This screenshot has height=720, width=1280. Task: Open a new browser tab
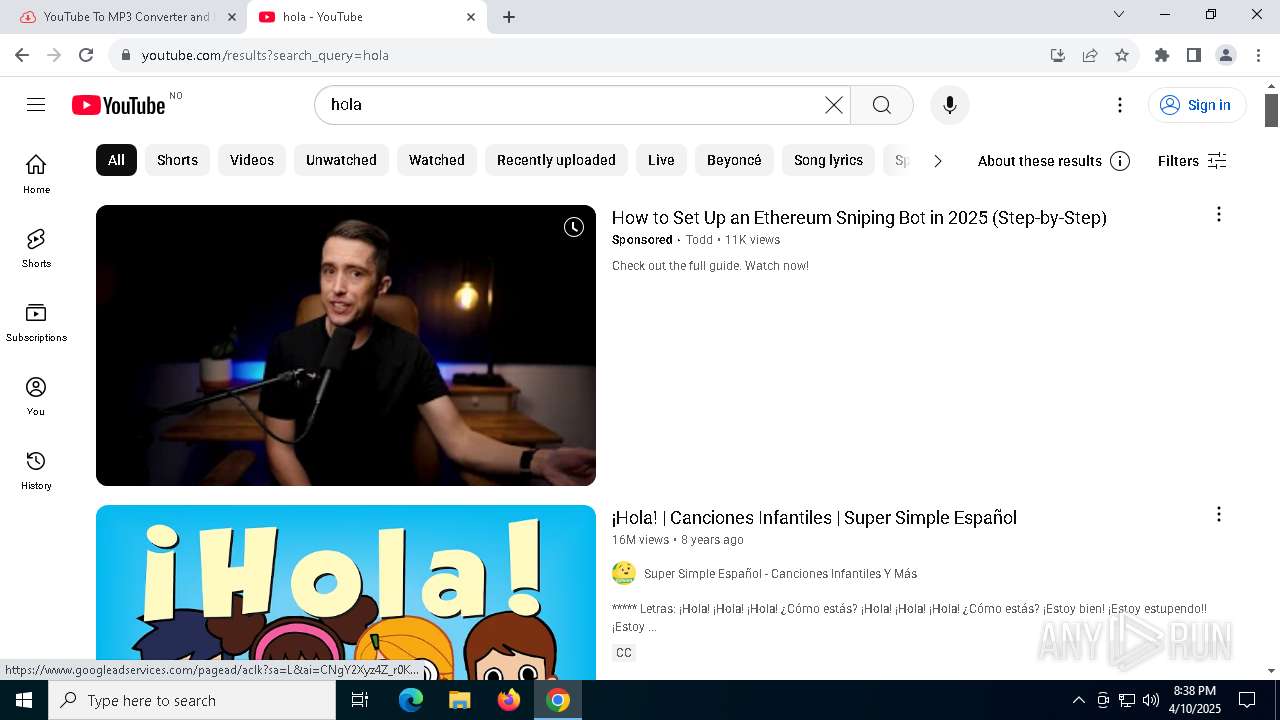tap(509, 17)
